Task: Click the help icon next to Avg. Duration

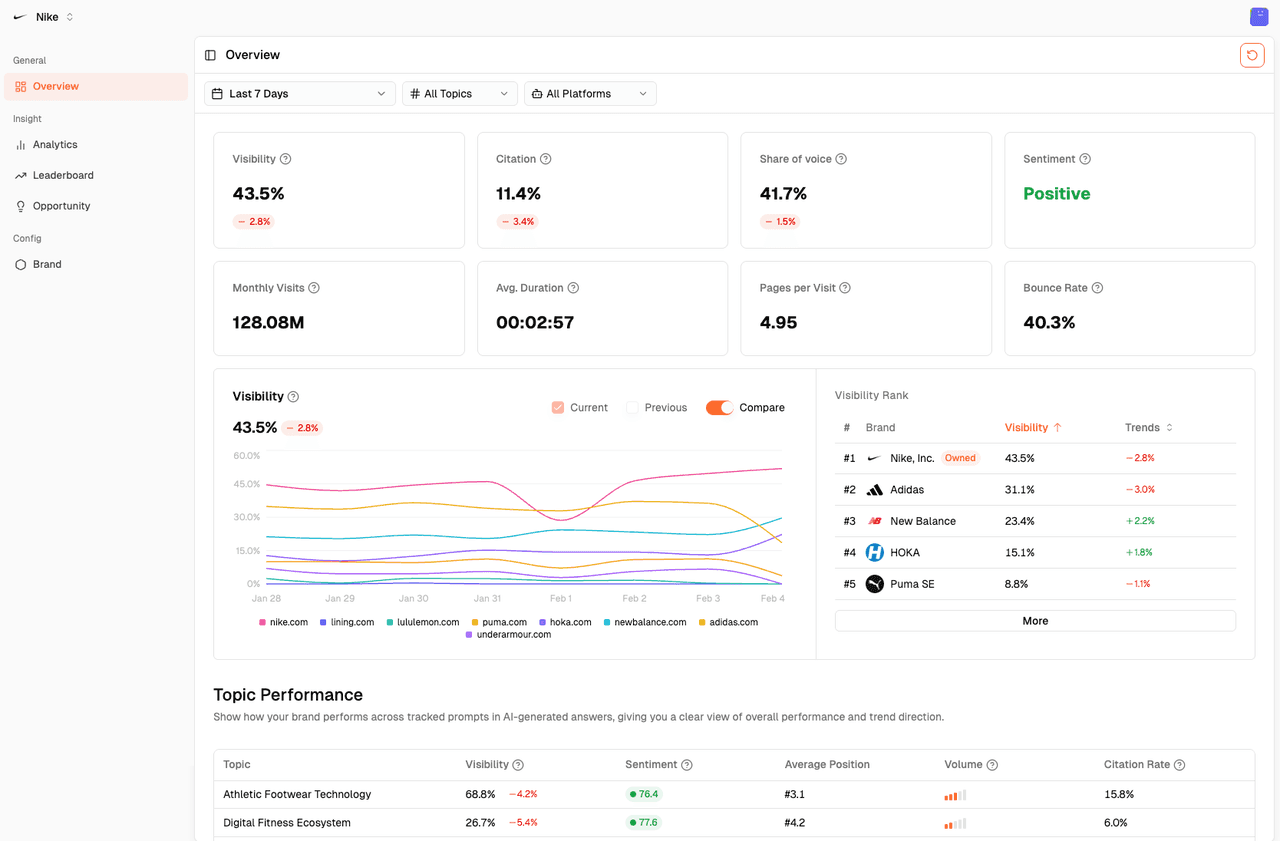Action: click(573, 288)
